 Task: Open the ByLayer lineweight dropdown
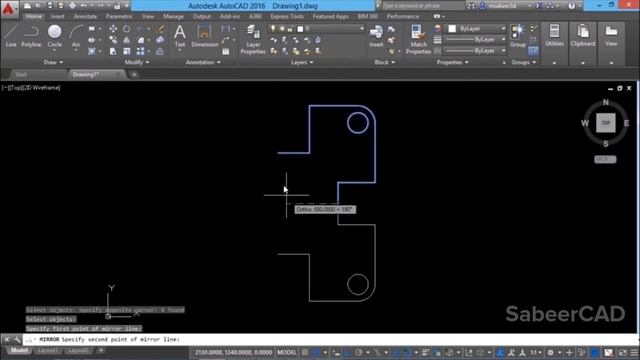point(475,40)
